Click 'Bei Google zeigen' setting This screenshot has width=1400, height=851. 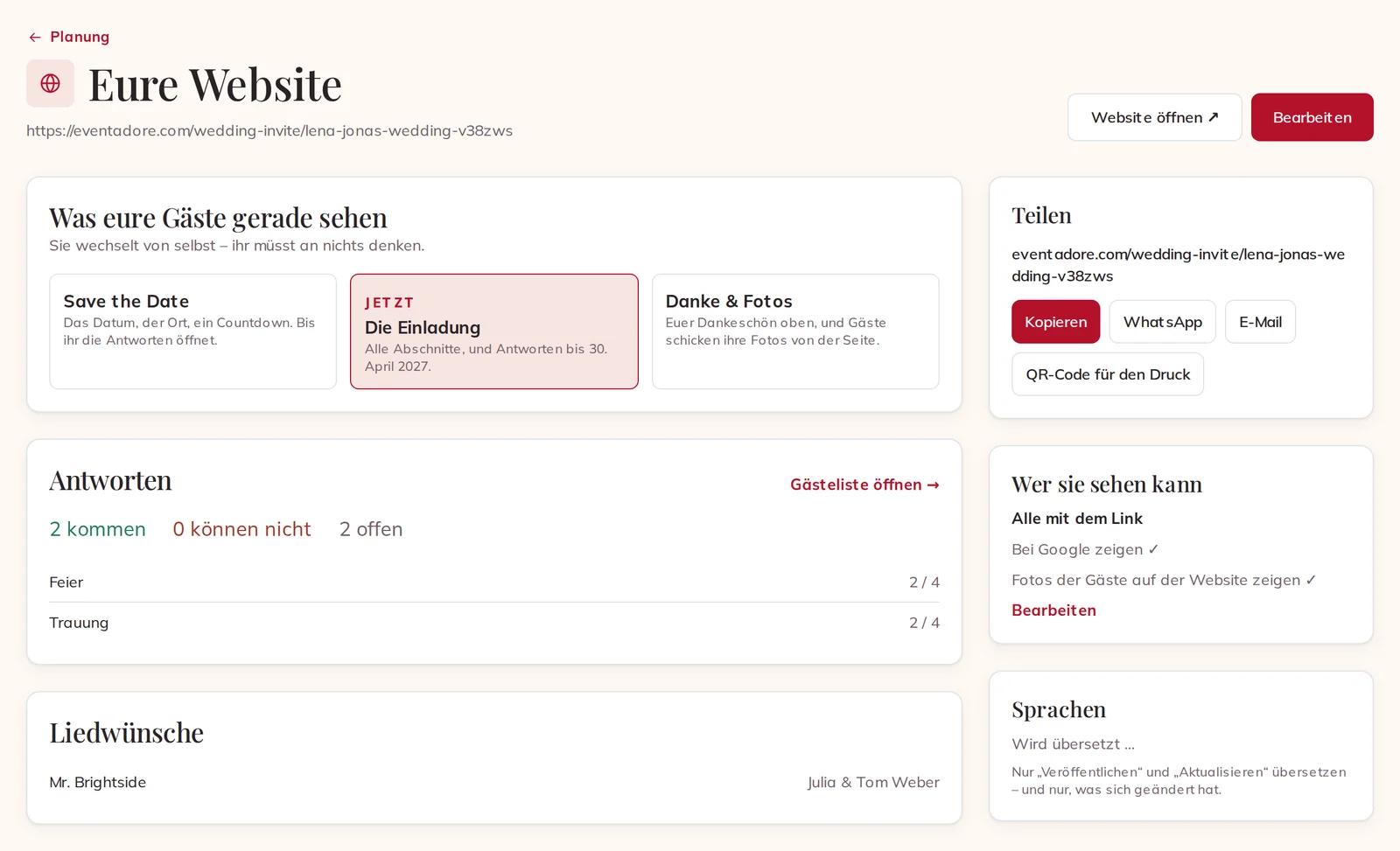(x=1085, y=549)
